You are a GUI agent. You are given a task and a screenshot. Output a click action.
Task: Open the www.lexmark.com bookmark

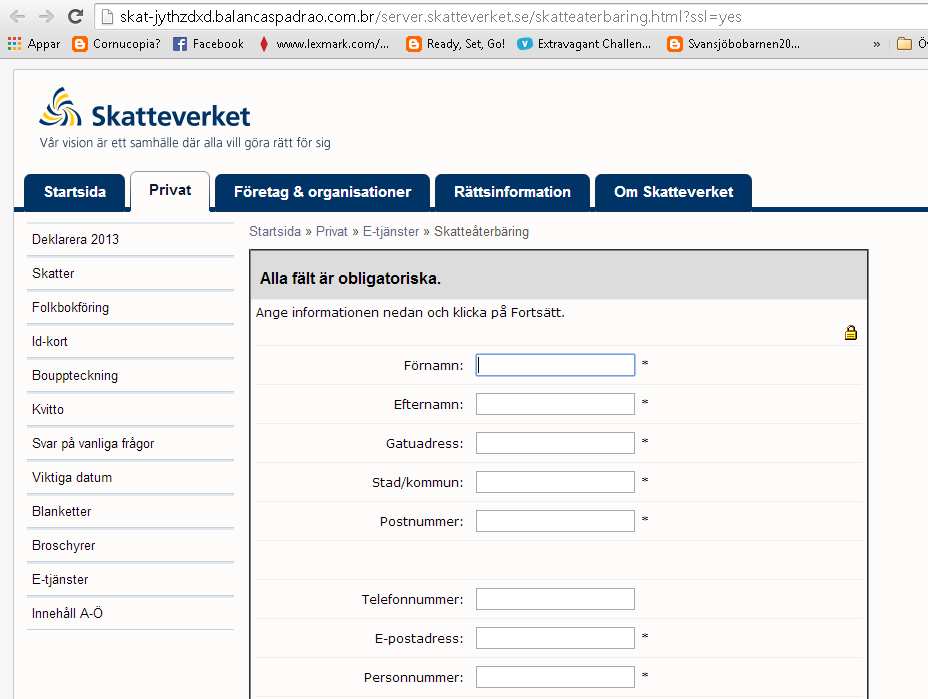click(x=324, y=44)
